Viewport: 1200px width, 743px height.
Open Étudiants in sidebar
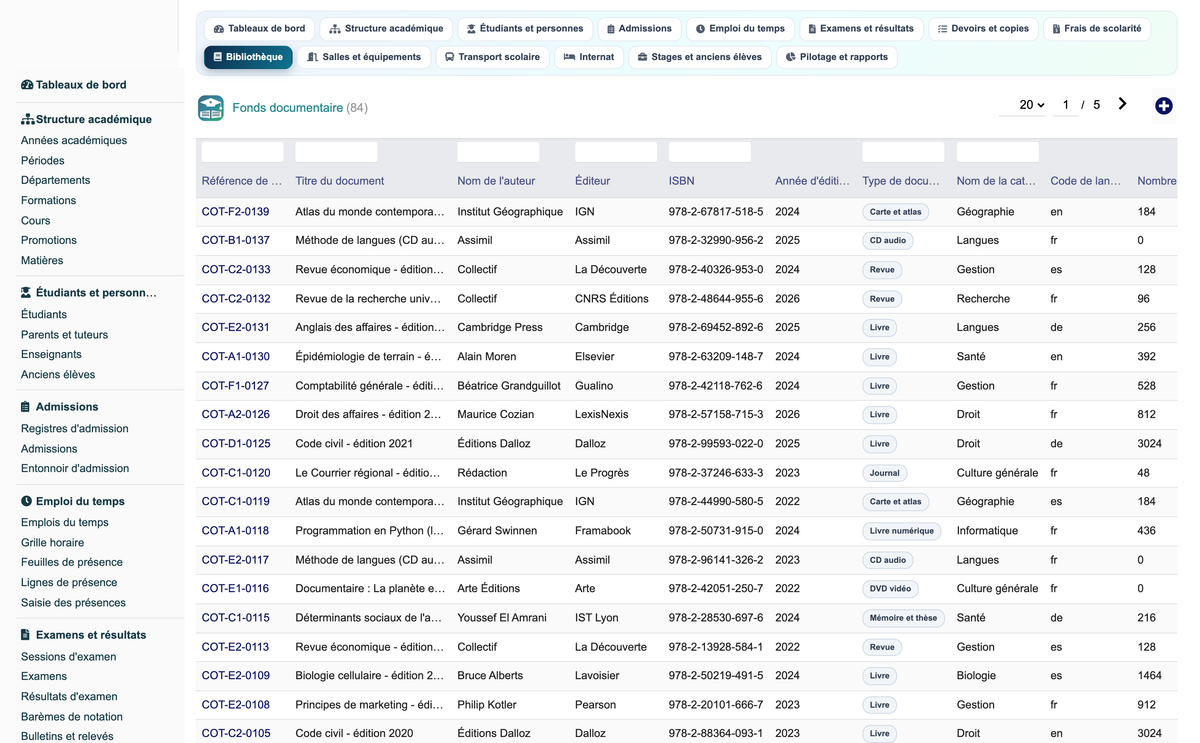click(x=44, y=314)
